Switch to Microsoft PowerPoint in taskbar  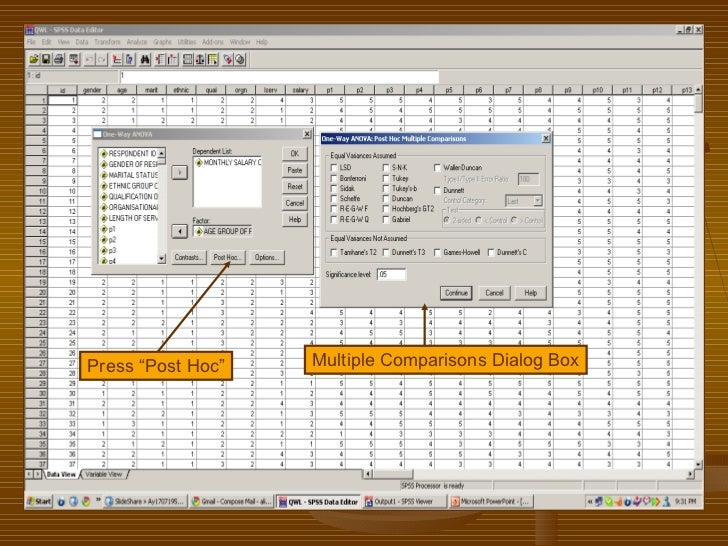coord(491,501)
